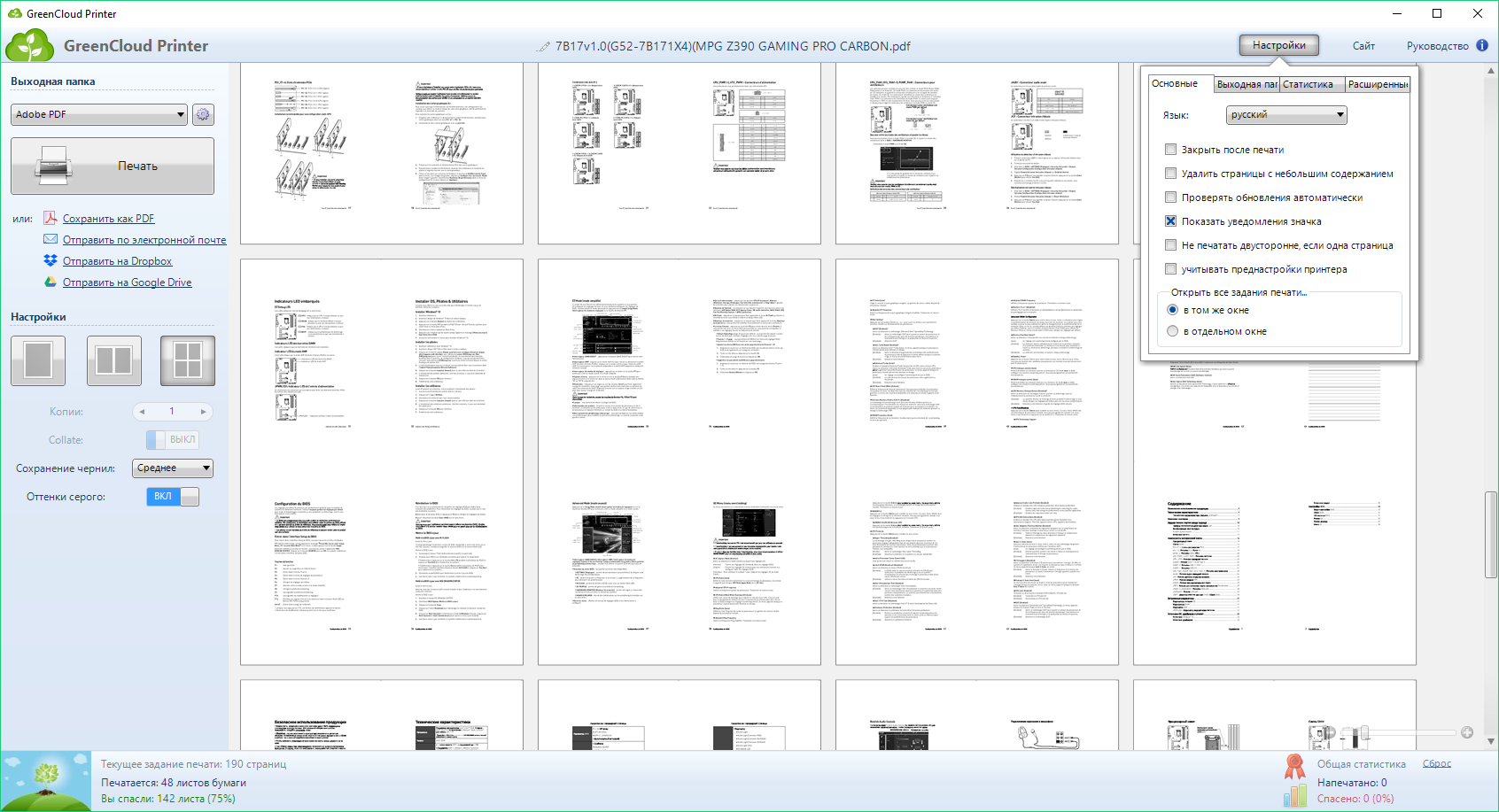Enable Закрыть после печати checkbox

coord(1171,150)
